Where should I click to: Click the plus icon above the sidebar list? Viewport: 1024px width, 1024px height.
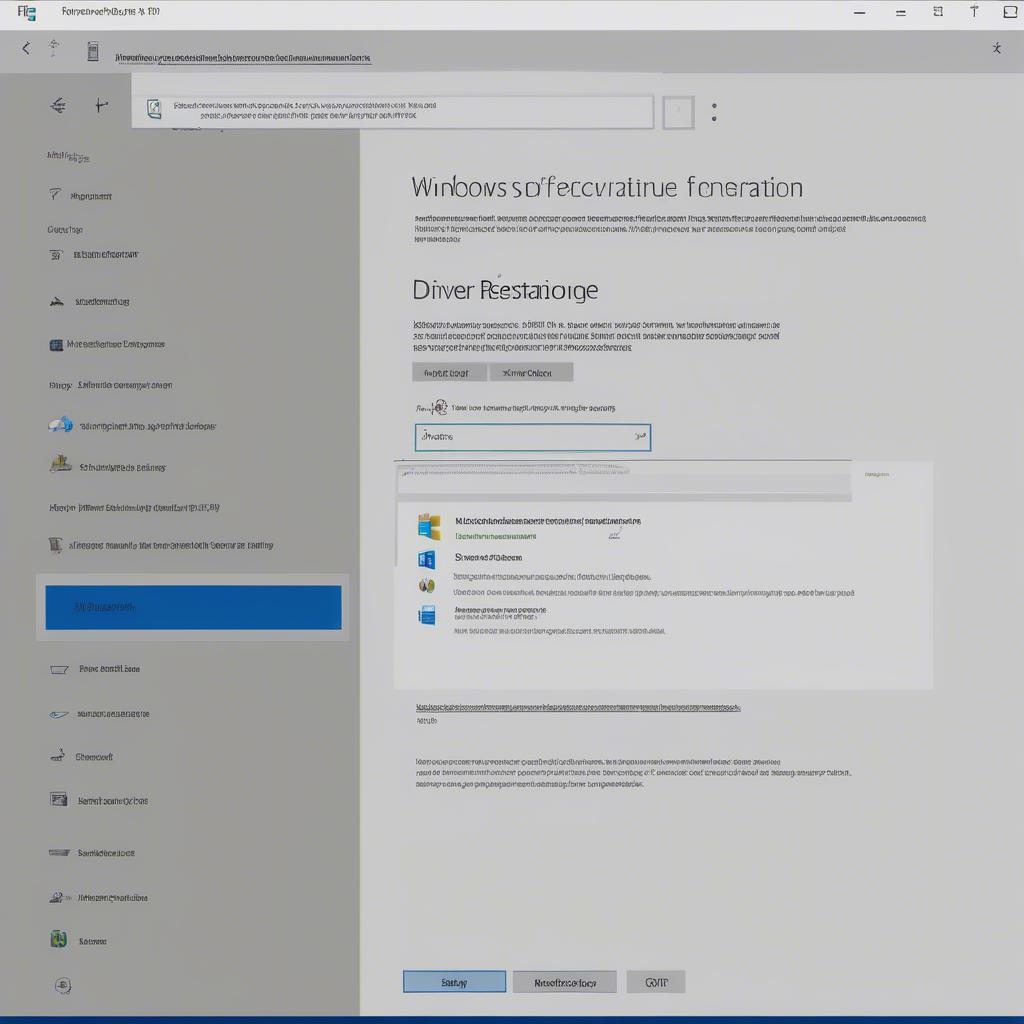[x=101, y=105]
